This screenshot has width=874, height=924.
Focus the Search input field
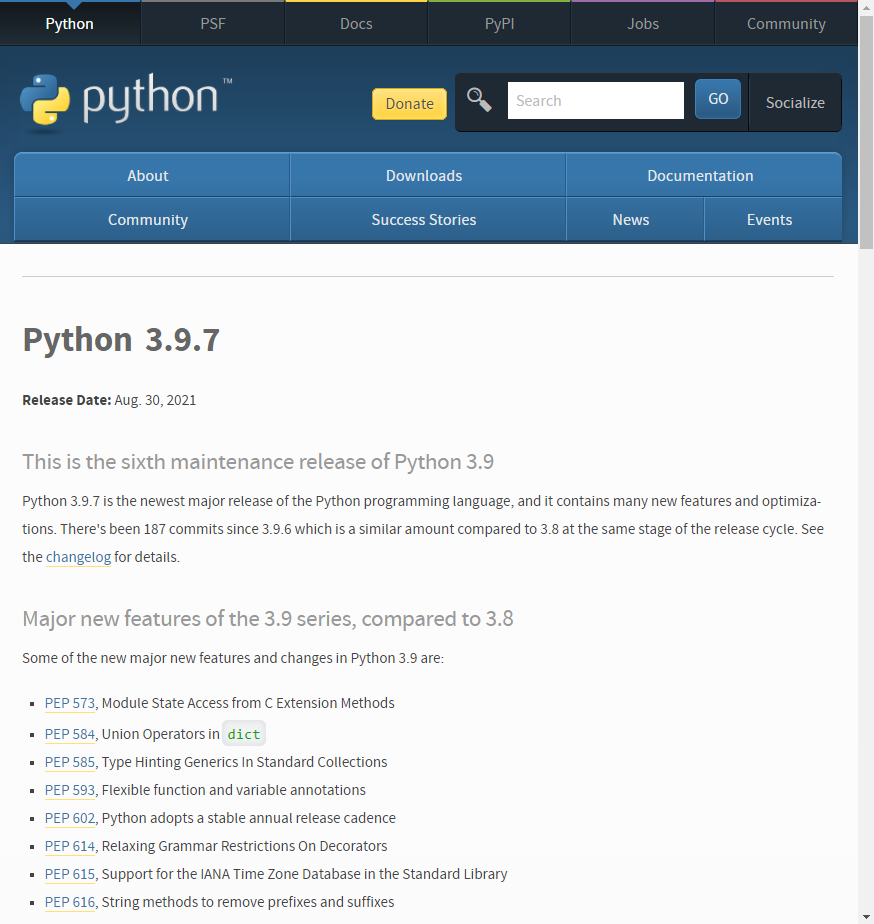pos(596,100)
